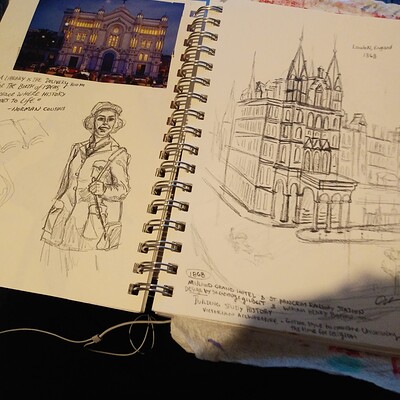Image resolution: width=400 pixels, height=400 pixels.
Task: Click the tall left spire of the building sketch
Action: pyautogui.click(x=301, y=58)
